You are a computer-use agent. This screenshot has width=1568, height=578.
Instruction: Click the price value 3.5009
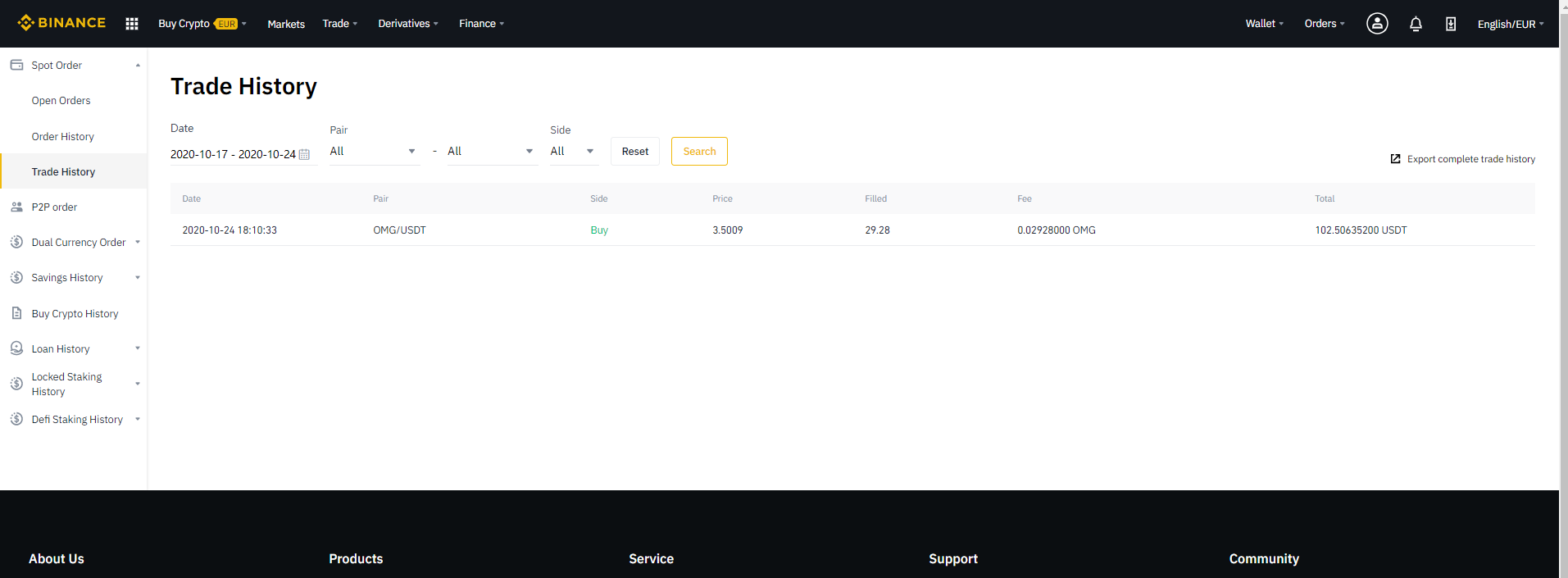click(x=728, y=230)
